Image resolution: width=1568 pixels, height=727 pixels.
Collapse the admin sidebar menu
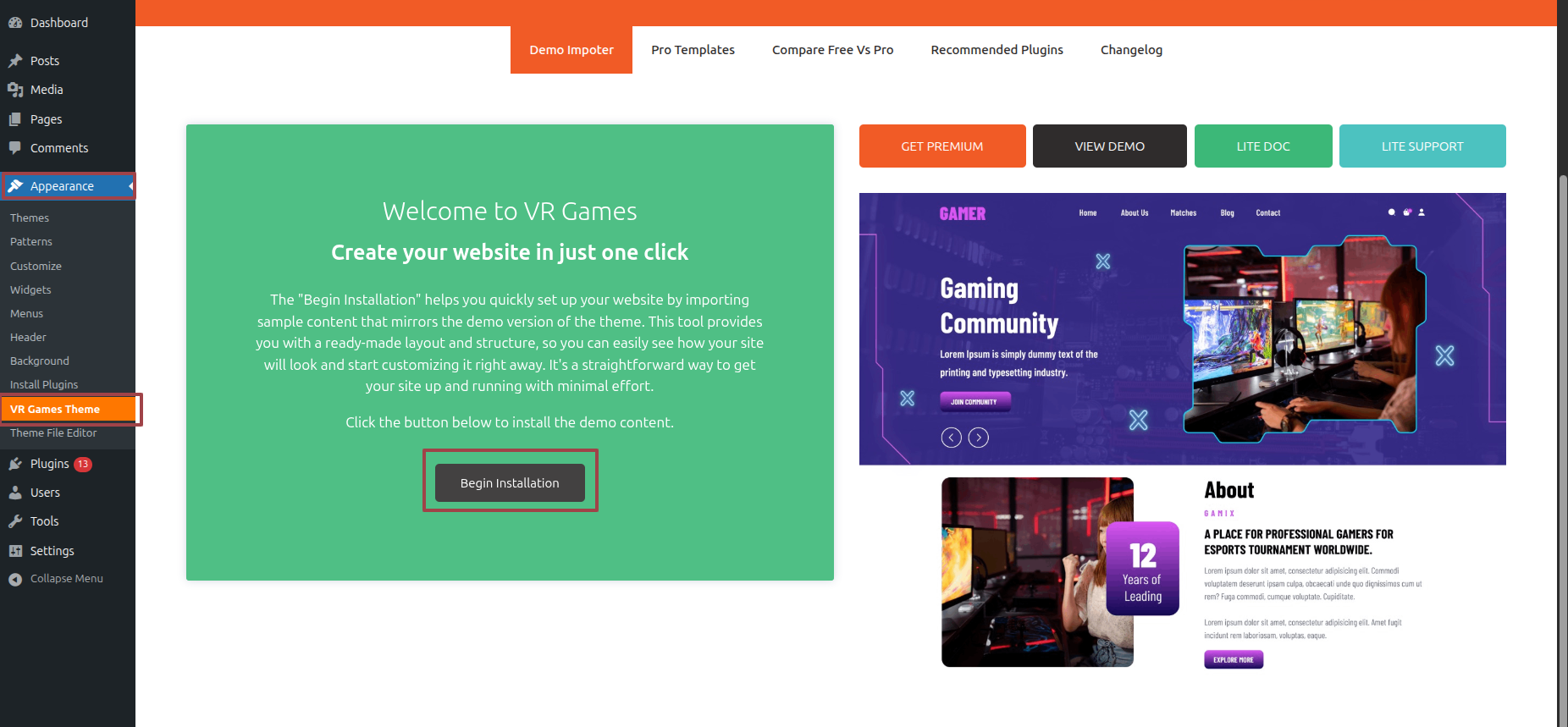point(56,579)
